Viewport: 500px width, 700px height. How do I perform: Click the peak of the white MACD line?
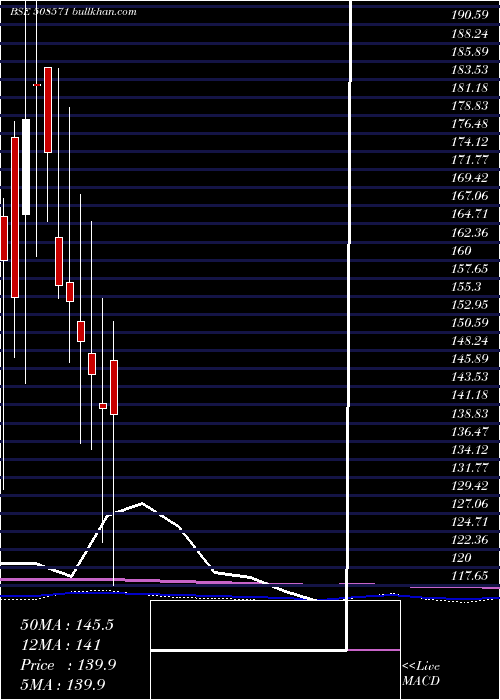(x=142, y=503)
